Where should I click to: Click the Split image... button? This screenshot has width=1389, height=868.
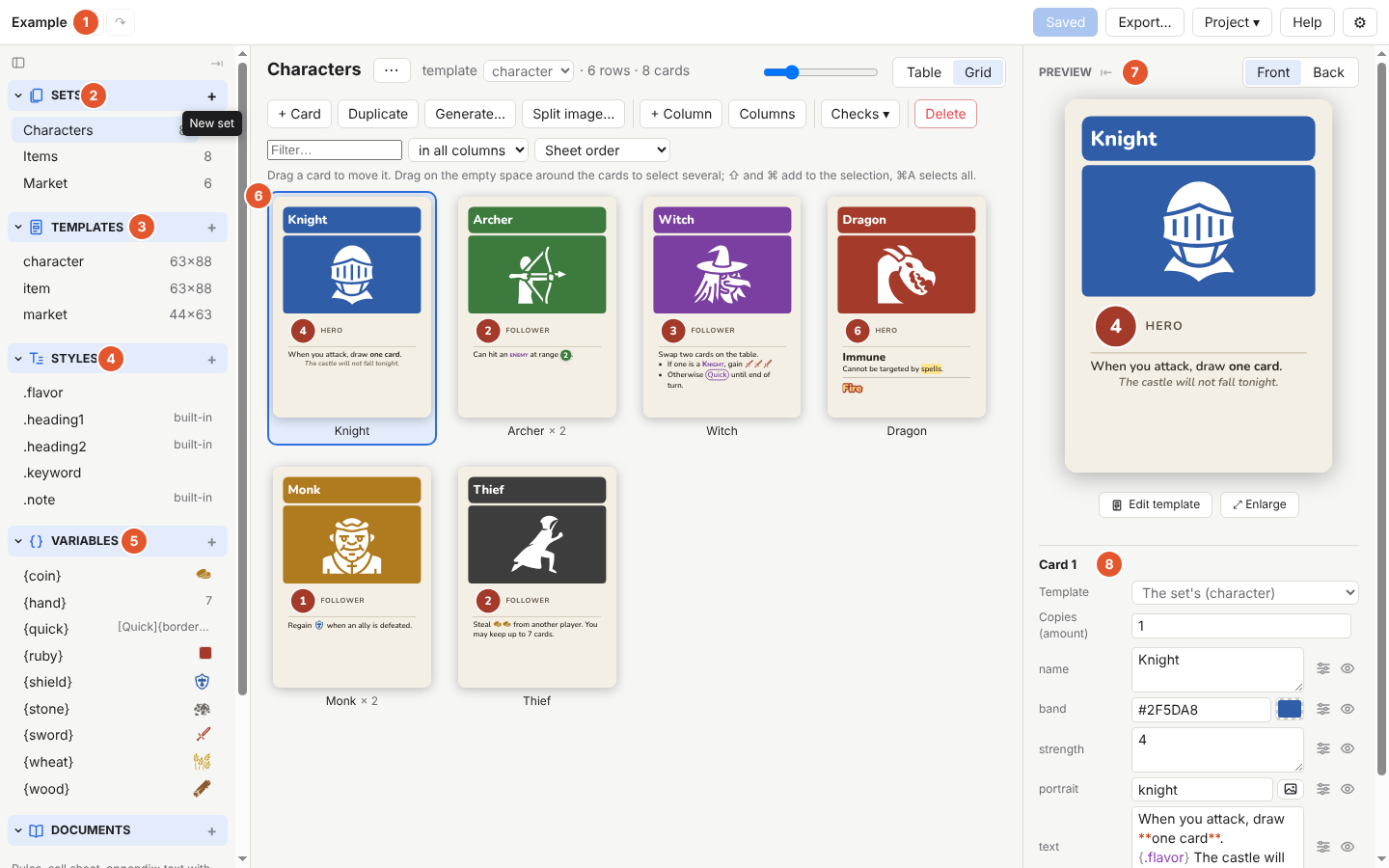click(573, 114)
